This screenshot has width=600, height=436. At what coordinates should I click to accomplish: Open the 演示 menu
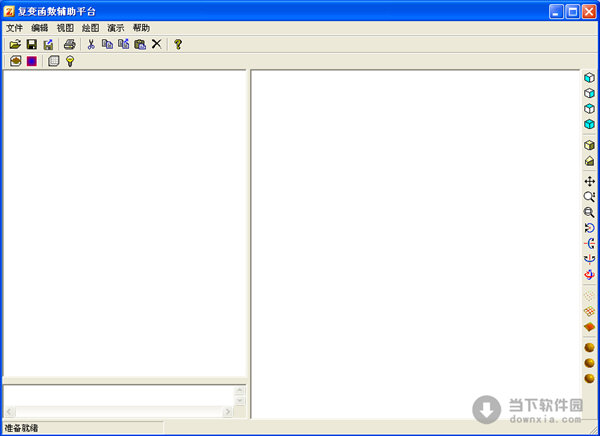tap(116, 28)
